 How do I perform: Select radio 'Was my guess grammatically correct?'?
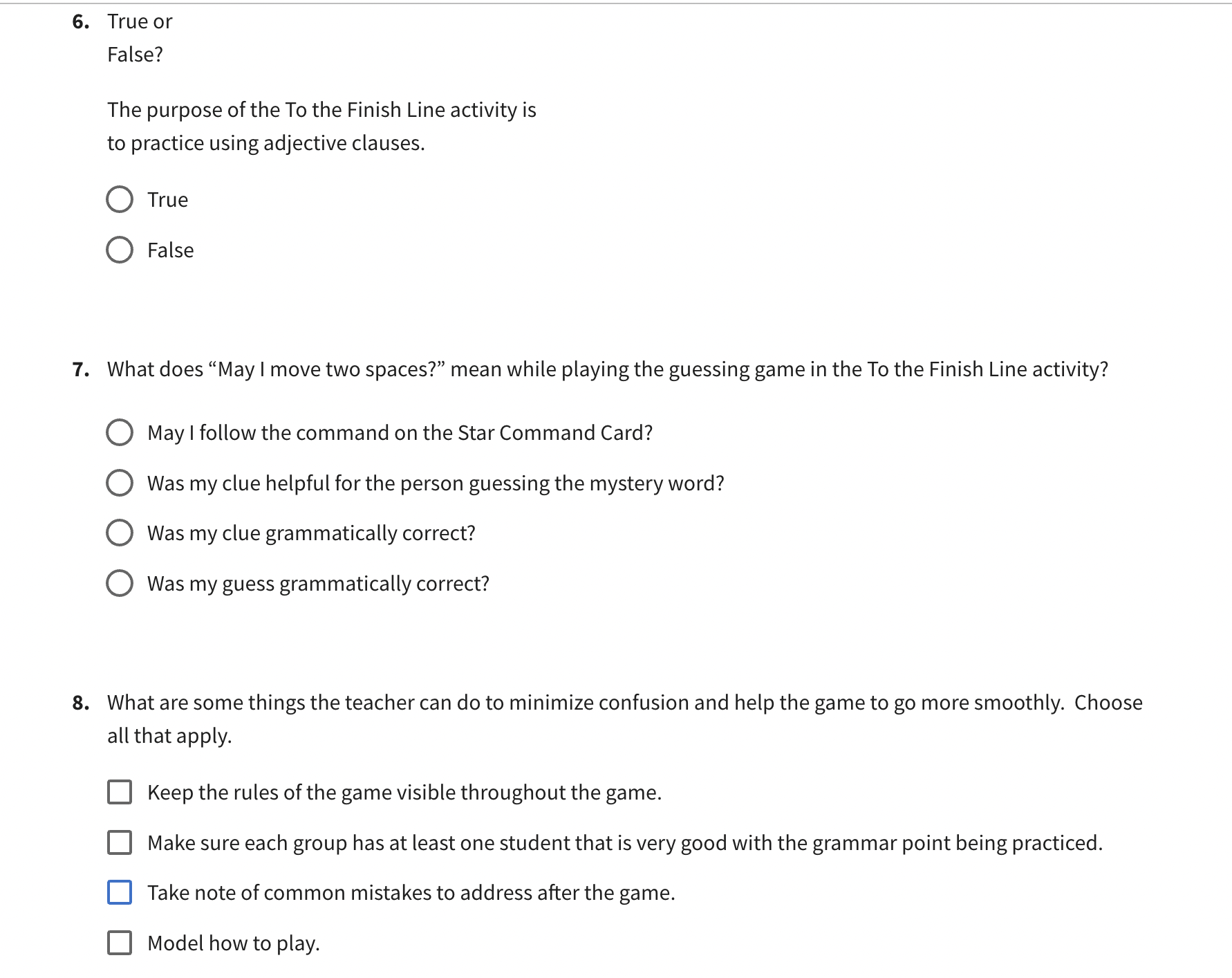click(x=120, y=583)
